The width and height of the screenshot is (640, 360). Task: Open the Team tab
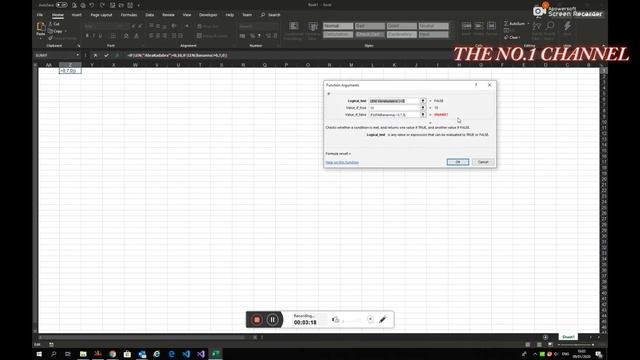coord(247,15)
